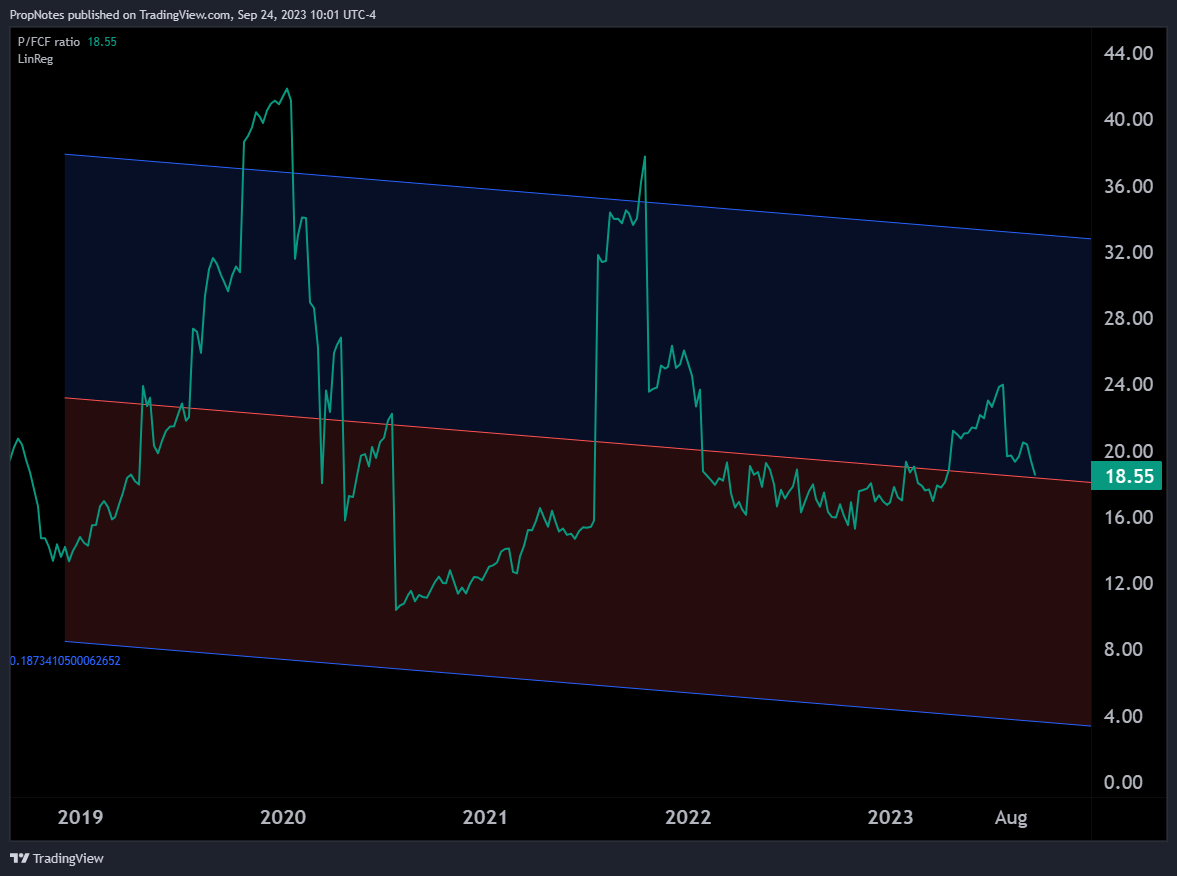The width and height of the screenshot is (1177, 876).
Task: Select the 2023 label on the time axis
Action: 890,818
